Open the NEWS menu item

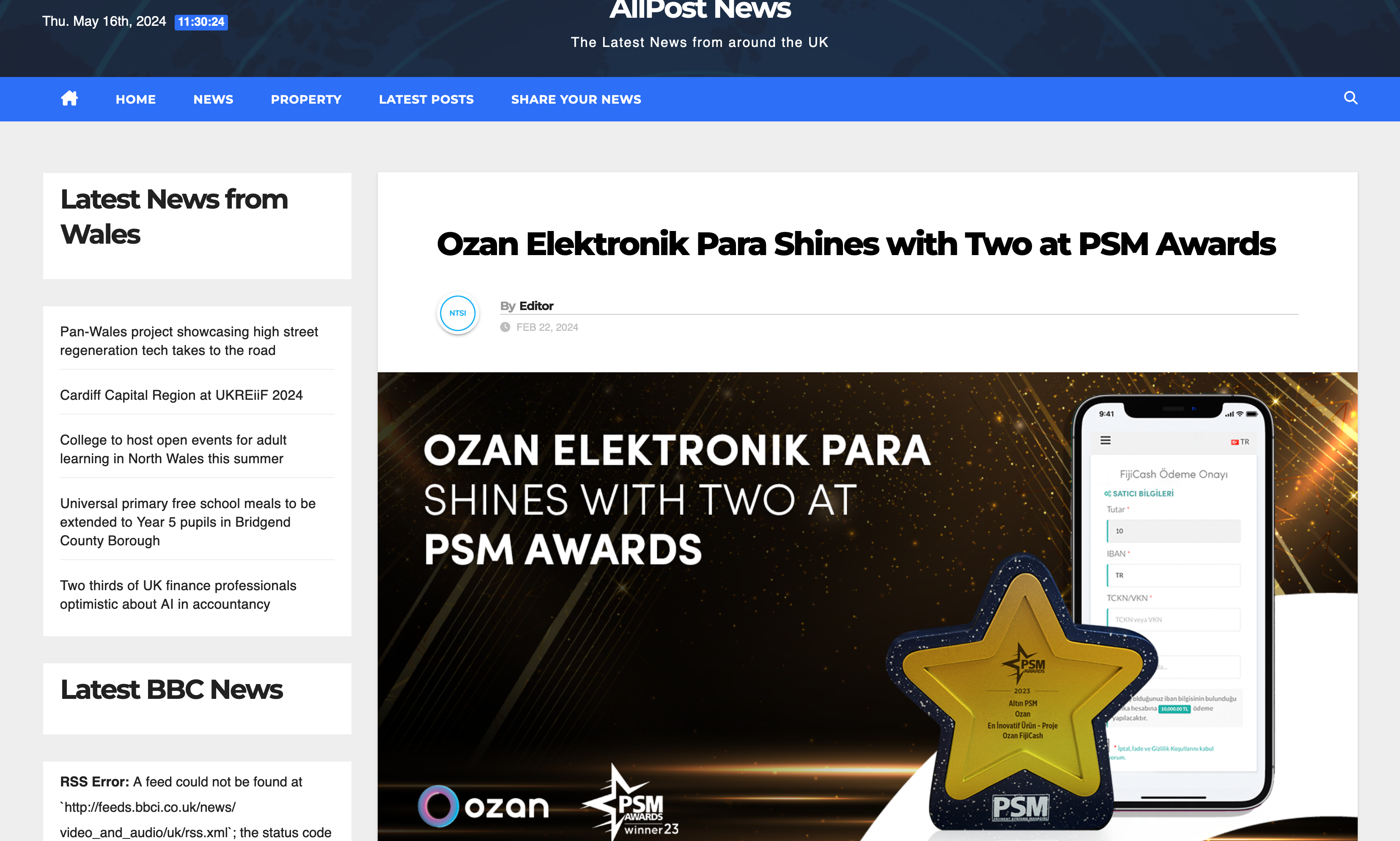[x=213, y=99]
